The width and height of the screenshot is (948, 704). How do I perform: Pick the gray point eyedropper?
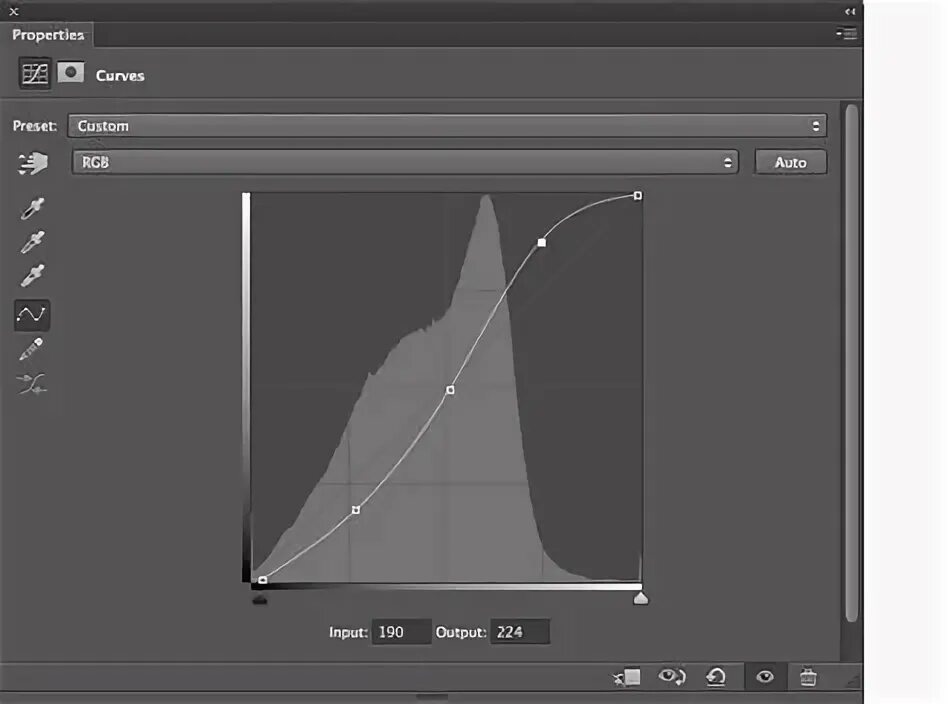tap(32, 242)
